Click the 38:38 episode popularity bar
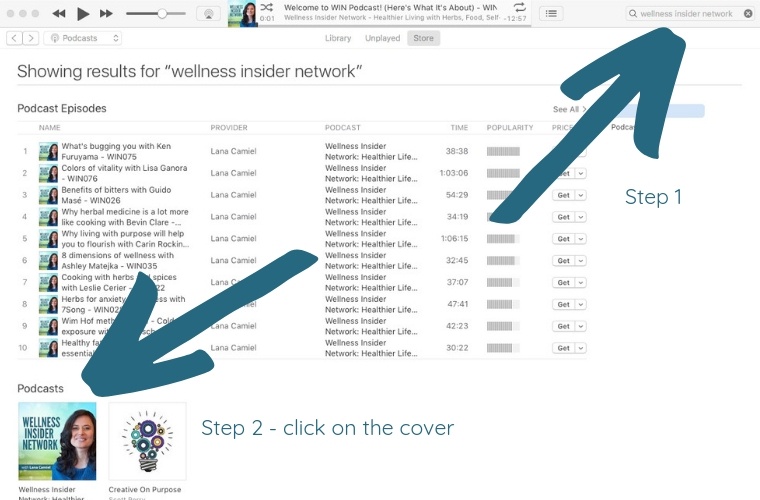 503,151
